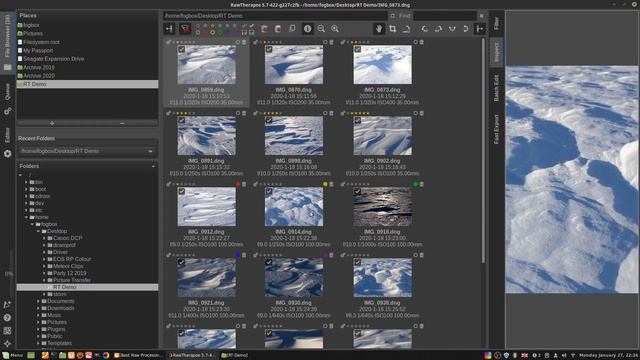Toggle the checkbox on IMG_0912.dng thumbnail
The image size is (640, 360).
click(182, 191)
